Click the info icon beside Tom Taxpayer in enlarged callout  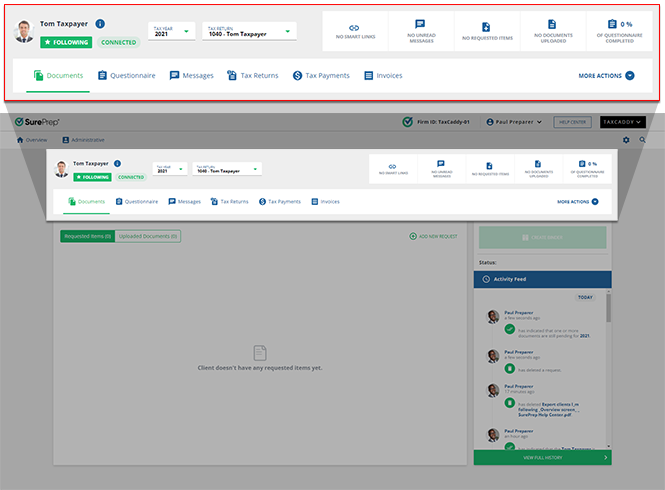(x=100, y=24)
